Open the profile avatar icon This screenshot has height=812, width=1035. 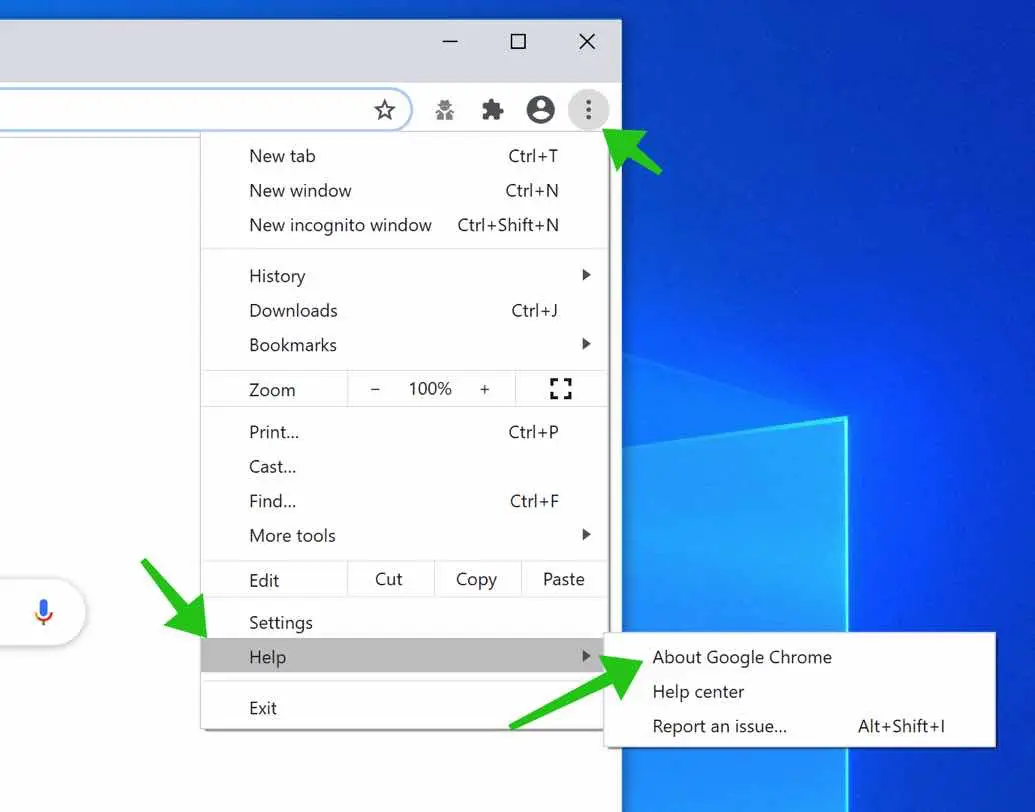tap(540, 109)
